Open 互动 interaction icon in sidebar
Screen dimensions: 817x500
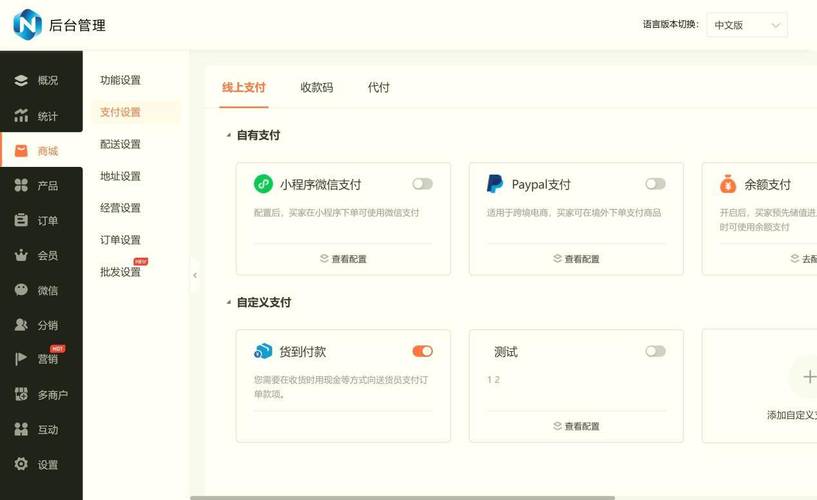21,429
